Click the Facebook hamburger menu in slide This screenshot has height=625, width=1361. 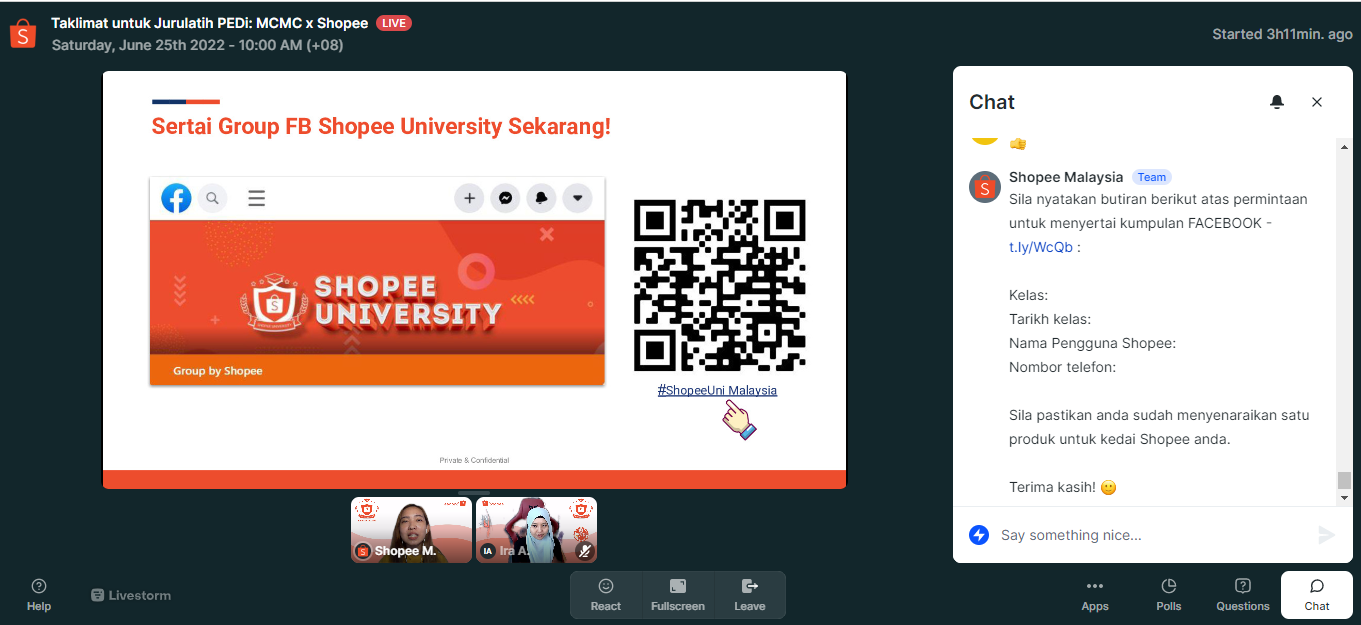(256, 198)
